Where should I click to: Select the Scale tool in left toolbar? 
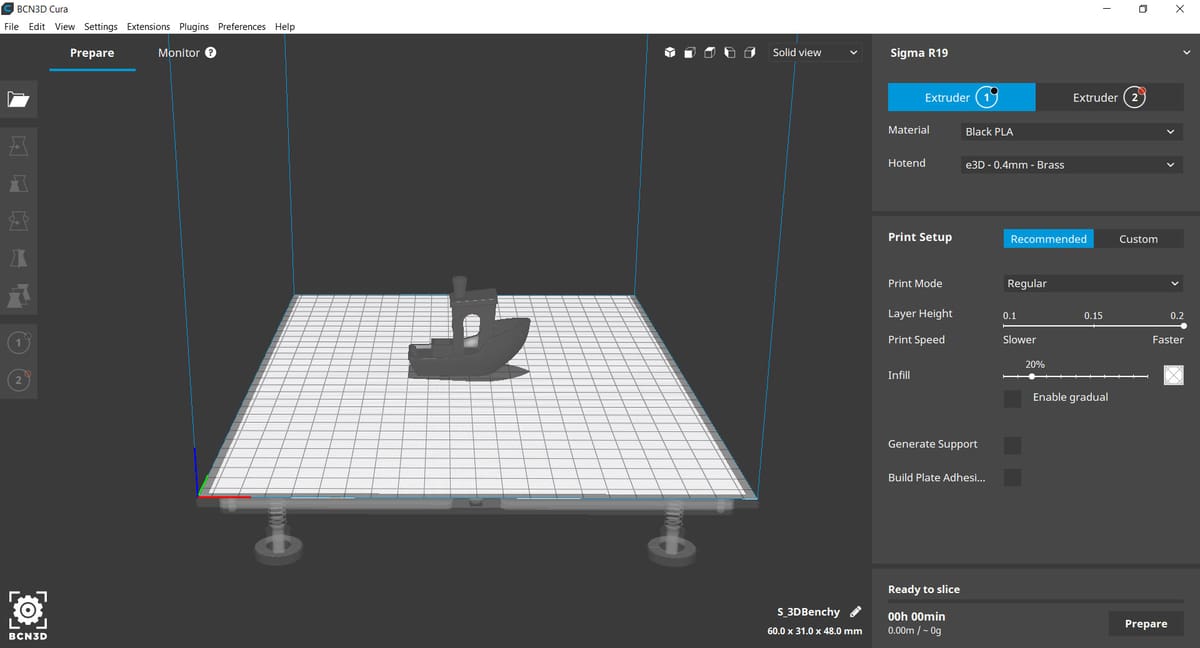point(18,184)
